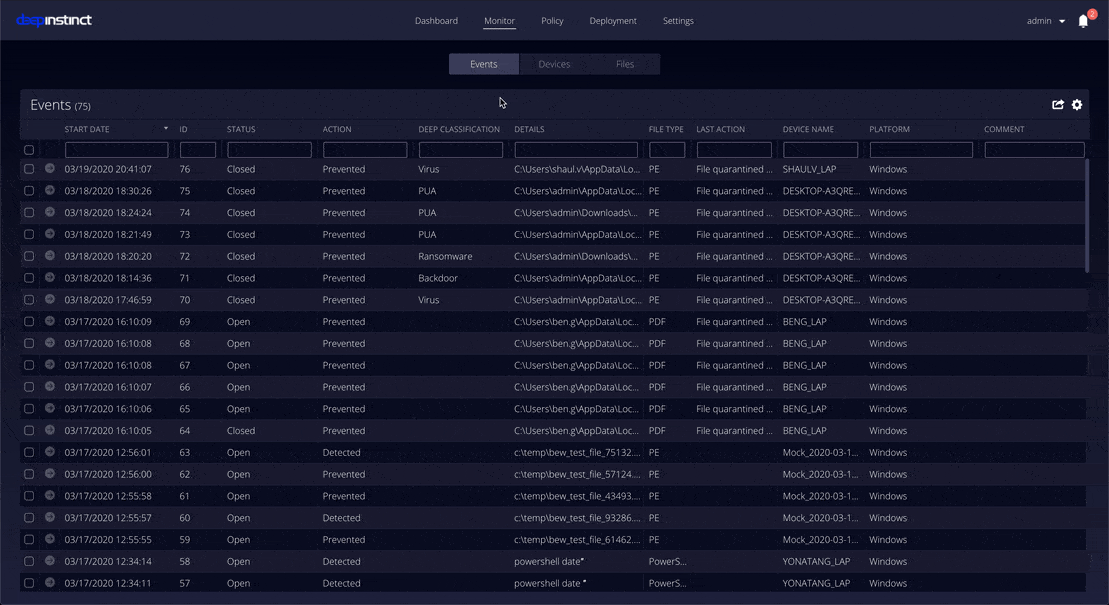This screenshot has width=1109, height=605.
Task: Check the box for event 75
Action: click(x=29, y=191)
